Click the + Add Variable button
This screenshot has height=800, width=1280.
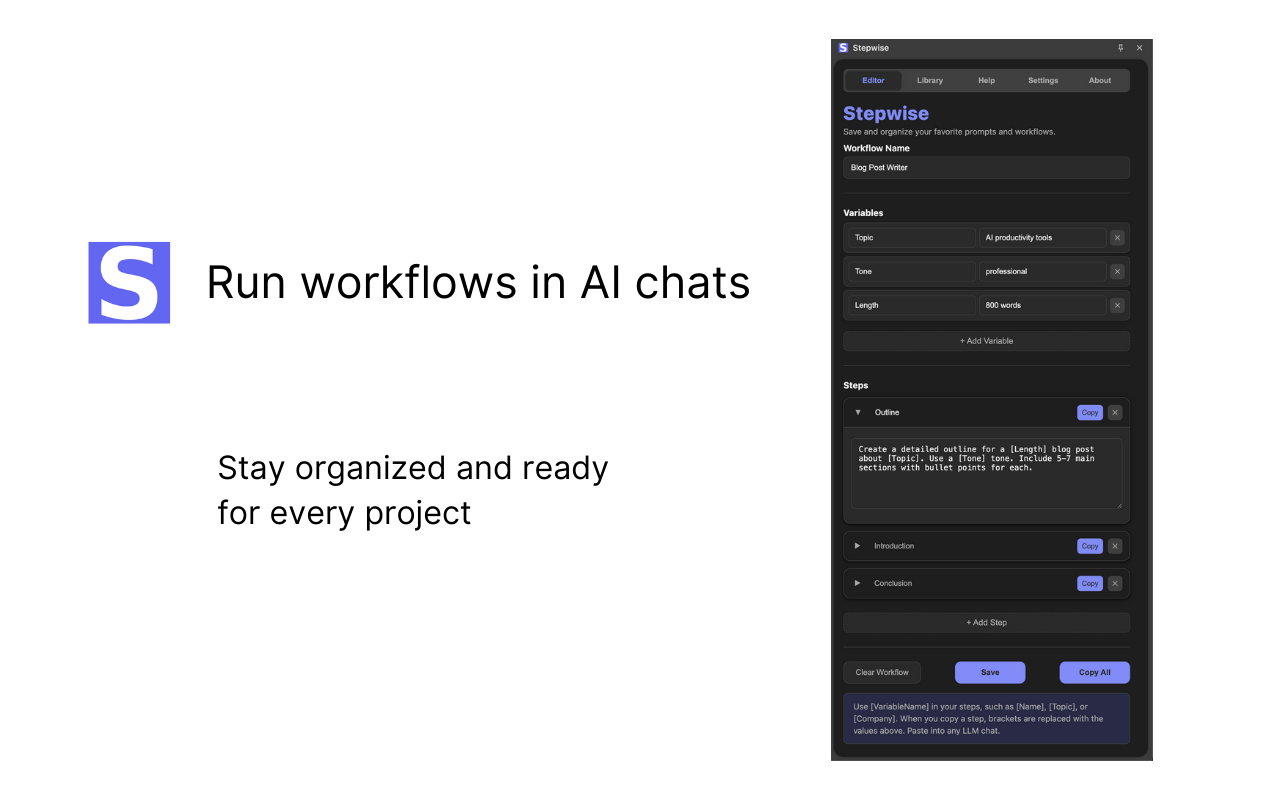click(x=986, y=341)
